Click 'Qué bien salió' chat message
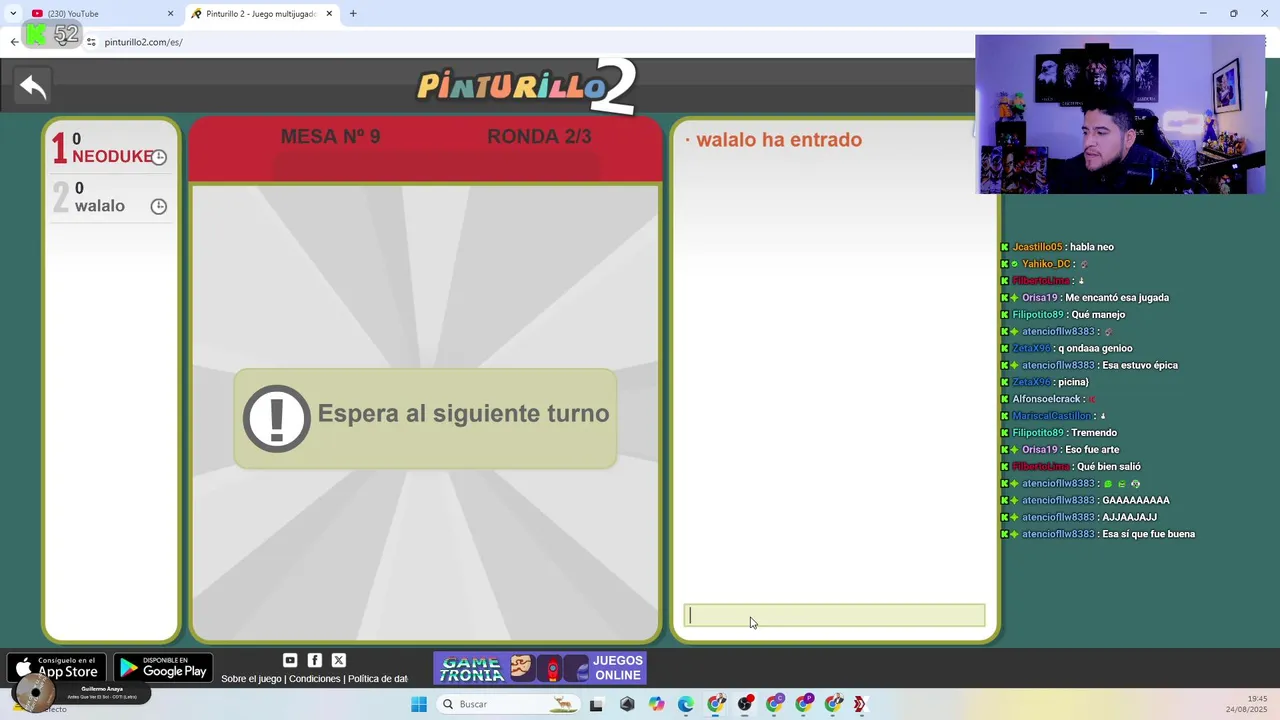The height and width of the screenshot is (720, 1280). (1071, 467)
